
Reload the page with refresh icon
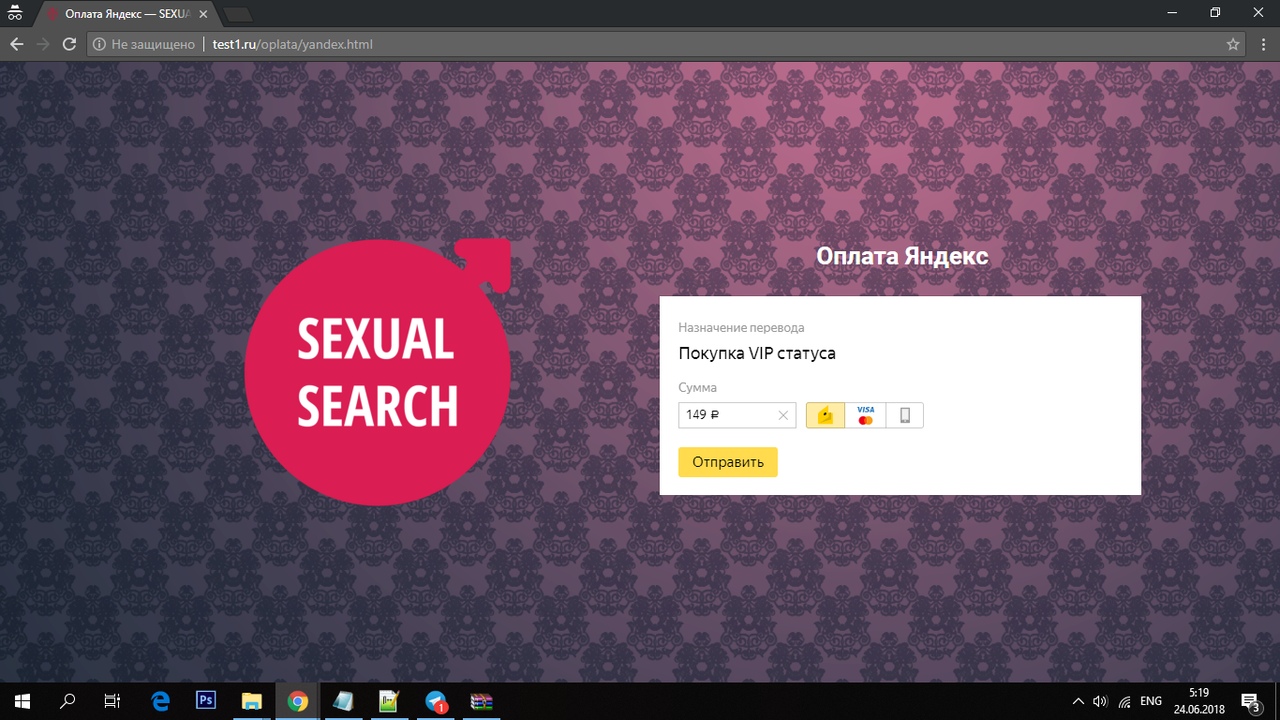click(x=69, y=44)
